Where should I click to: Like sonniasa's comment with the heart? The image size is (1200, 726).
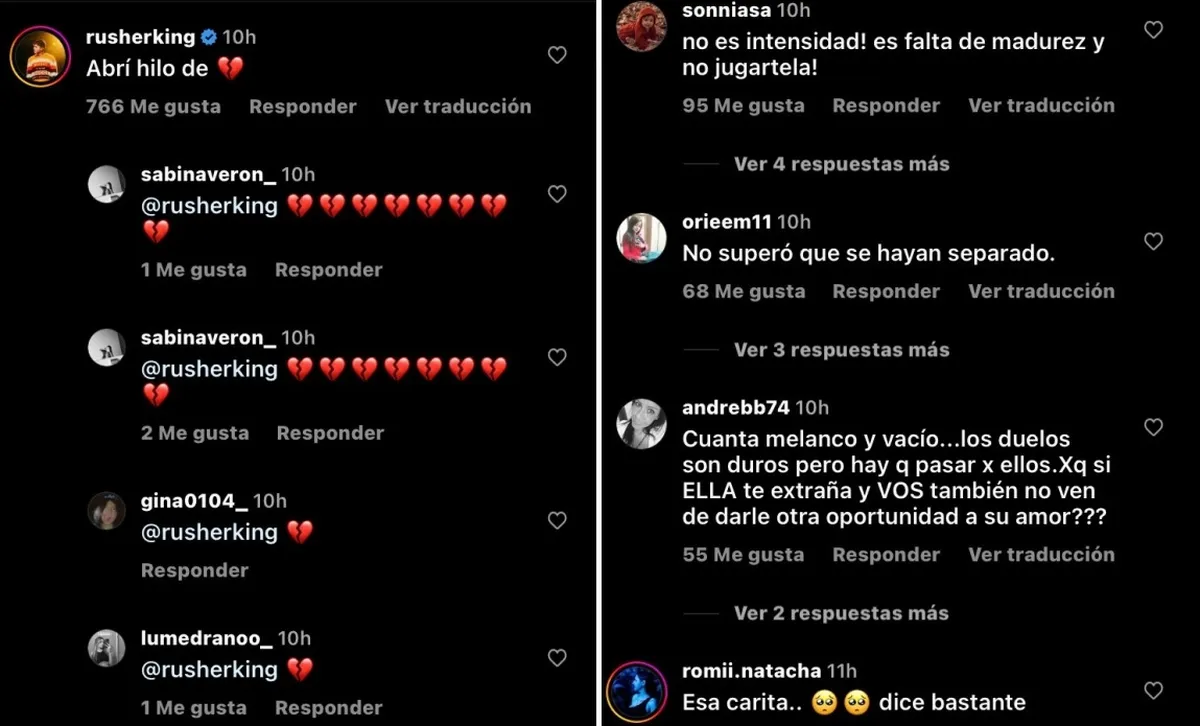[1153, 30]
